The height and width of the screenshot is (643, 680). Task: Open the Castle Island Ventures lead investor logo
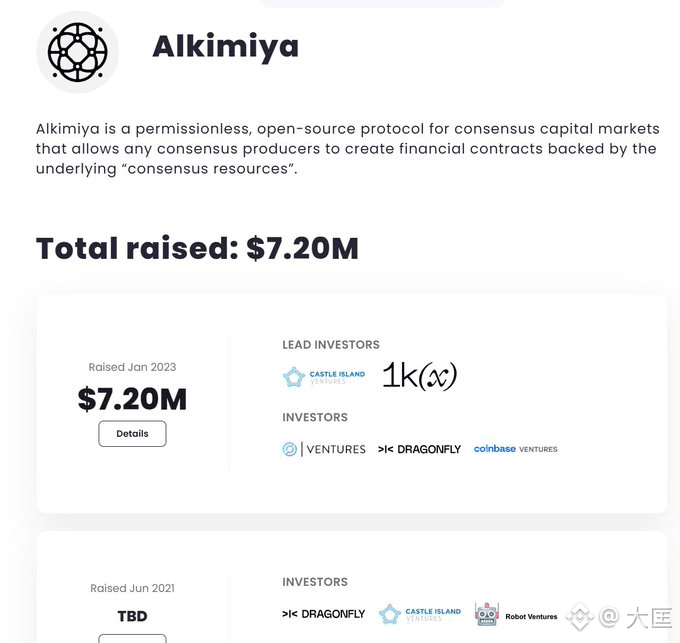pos(324,377)
